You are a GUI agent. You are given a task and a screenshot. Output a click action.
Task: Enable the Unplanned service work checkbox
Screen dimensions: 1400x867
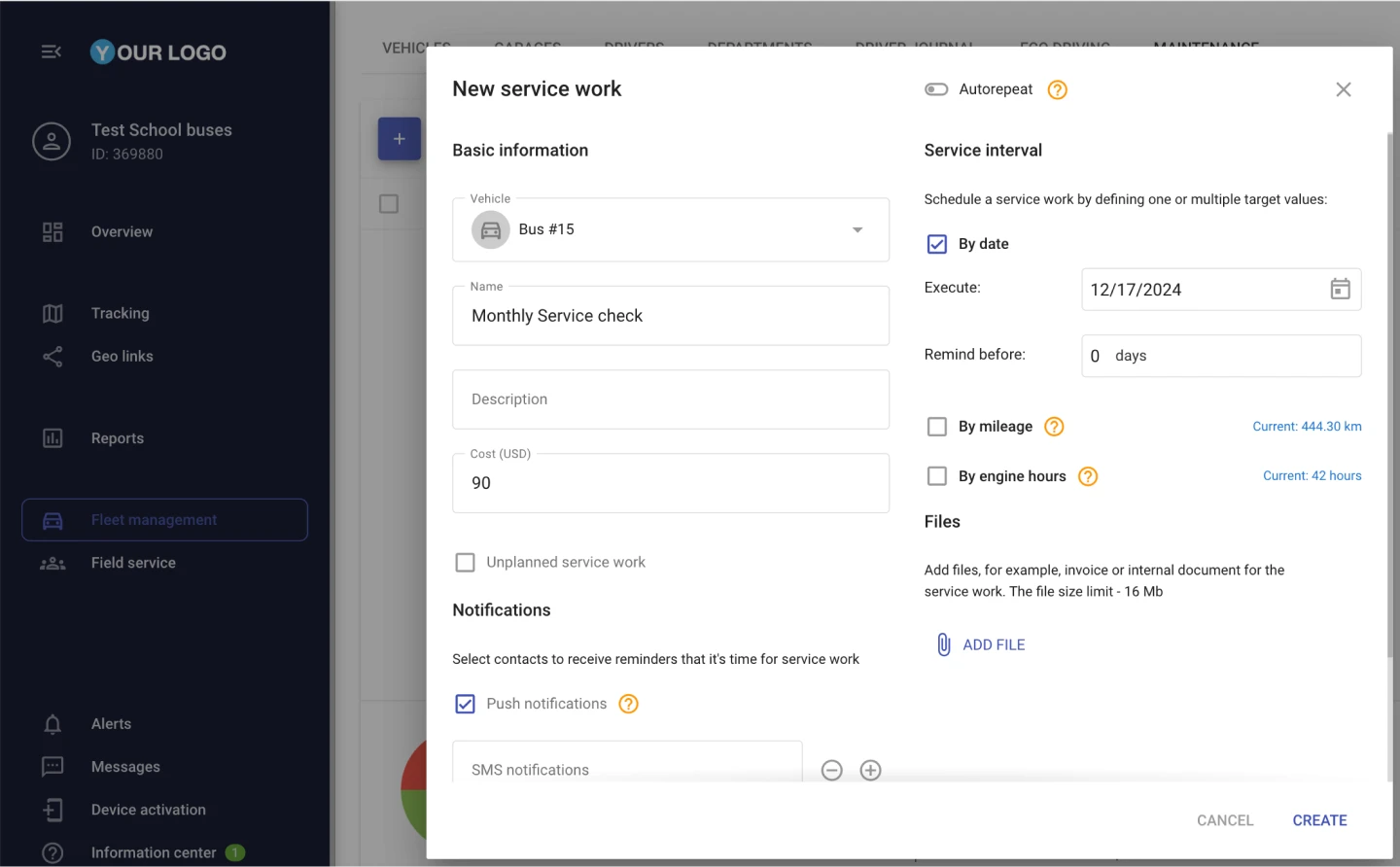pos(465,562)
